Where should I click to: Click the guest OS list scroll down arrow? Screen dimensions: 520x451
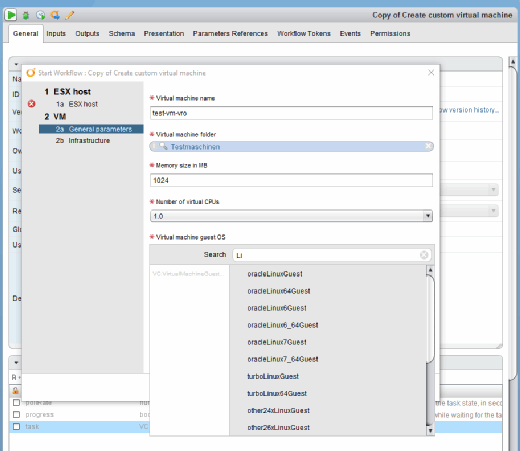(430, 431)
